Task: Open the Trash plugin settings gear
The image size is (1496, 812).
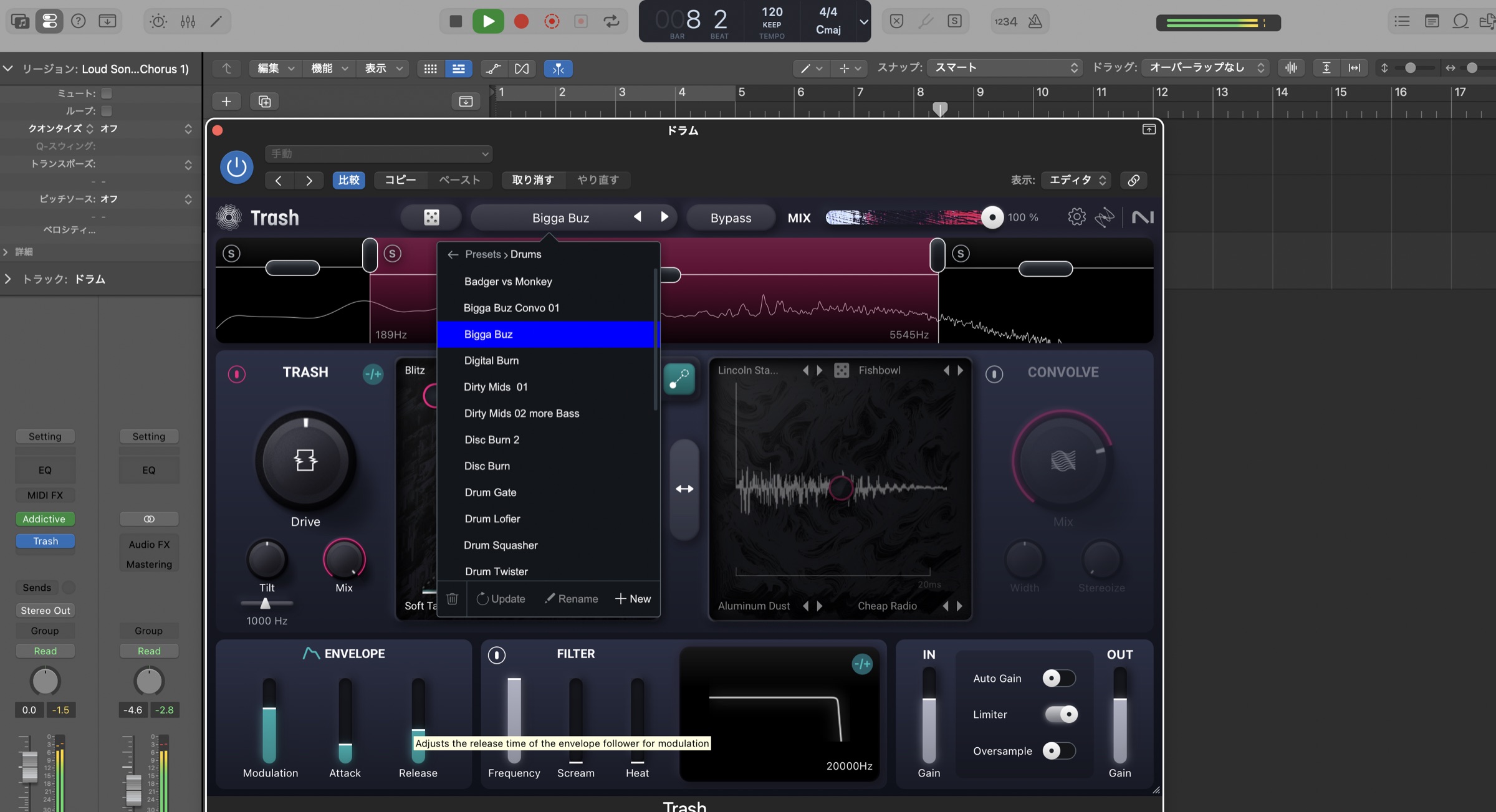Action: [1076, 217]
